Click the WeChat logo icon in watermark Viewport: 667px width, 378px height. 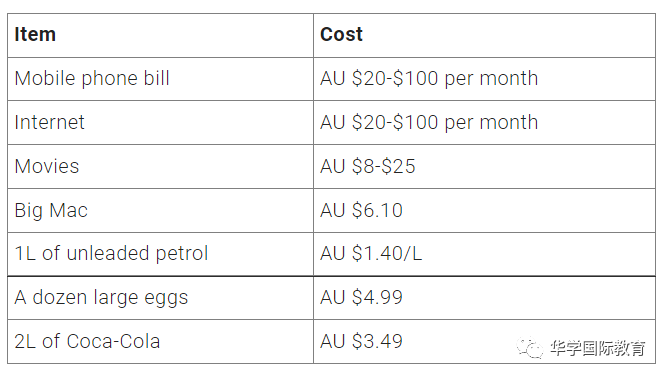(529, 348)
